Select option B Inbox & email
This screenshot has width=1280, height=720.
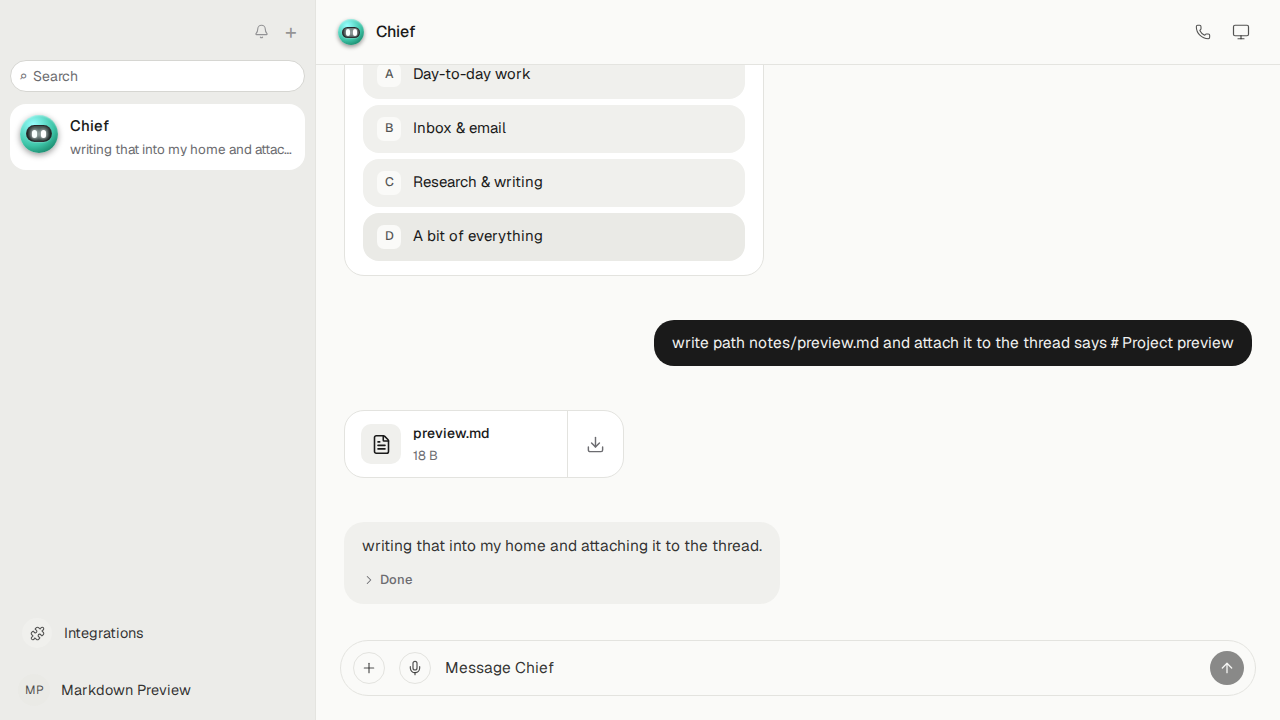[554, 128]
